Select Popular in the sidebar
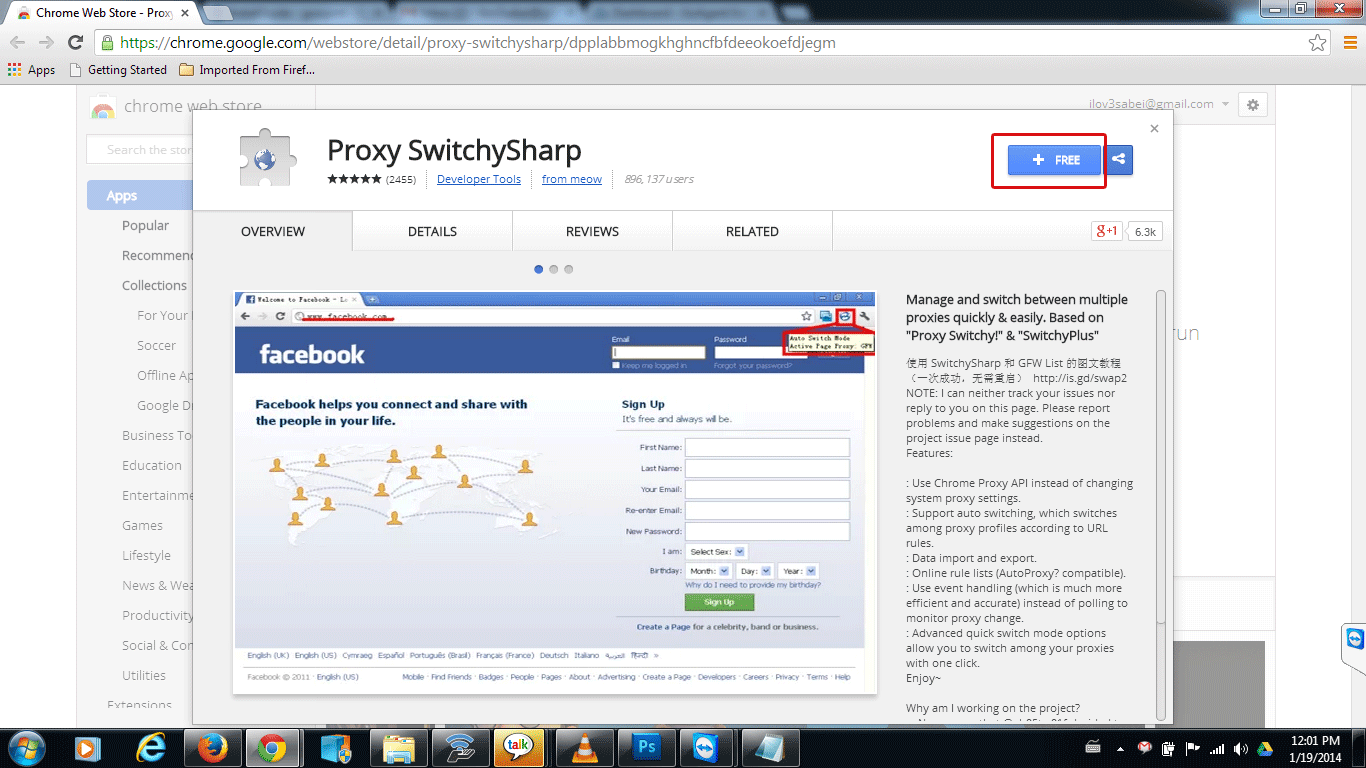This screenshot has height=768, width=1366. (146, 225)
